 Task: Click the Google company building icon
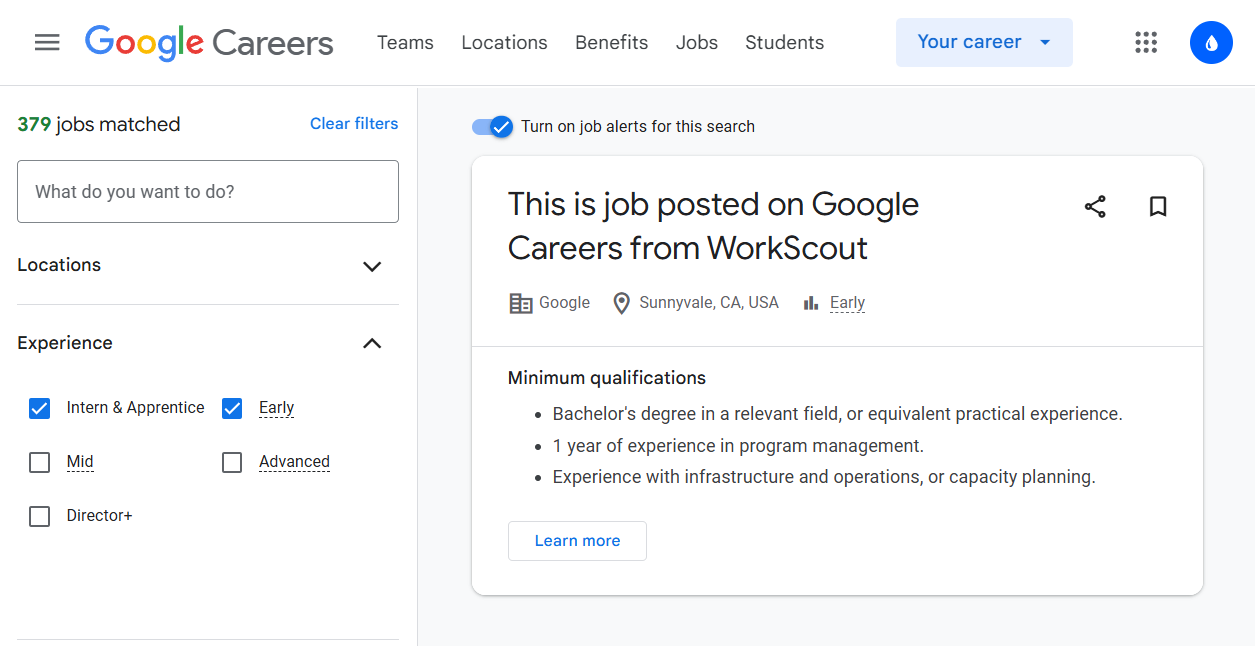click(x=521, y=303)
